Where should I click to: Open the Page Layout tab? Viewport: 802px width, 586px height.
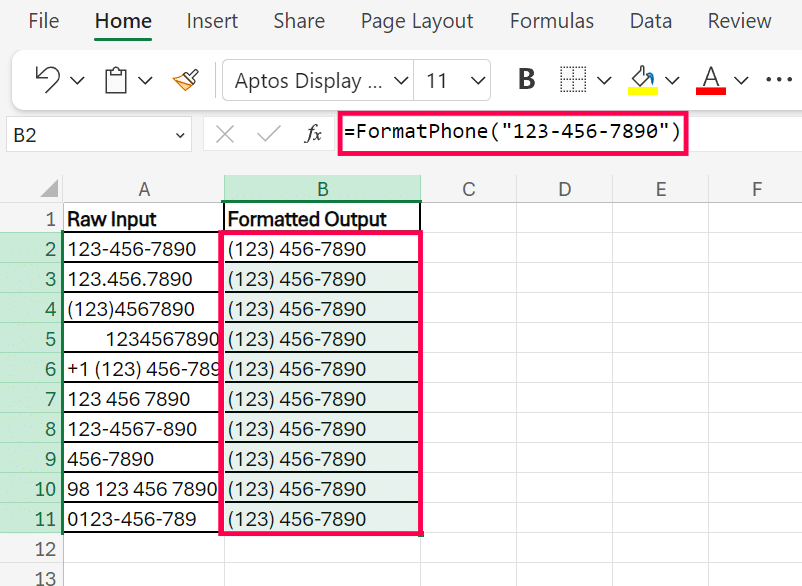coord(417,21)
